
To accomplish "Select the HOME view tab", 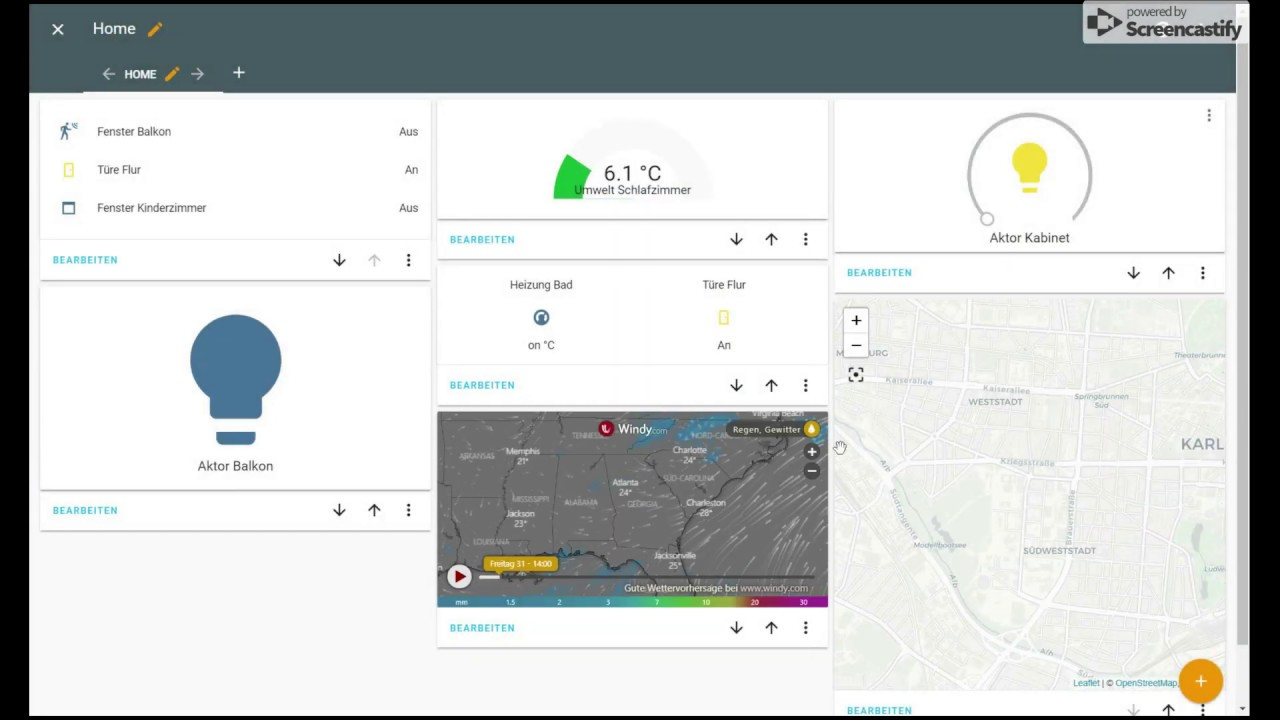I will (x=140, y=74).
